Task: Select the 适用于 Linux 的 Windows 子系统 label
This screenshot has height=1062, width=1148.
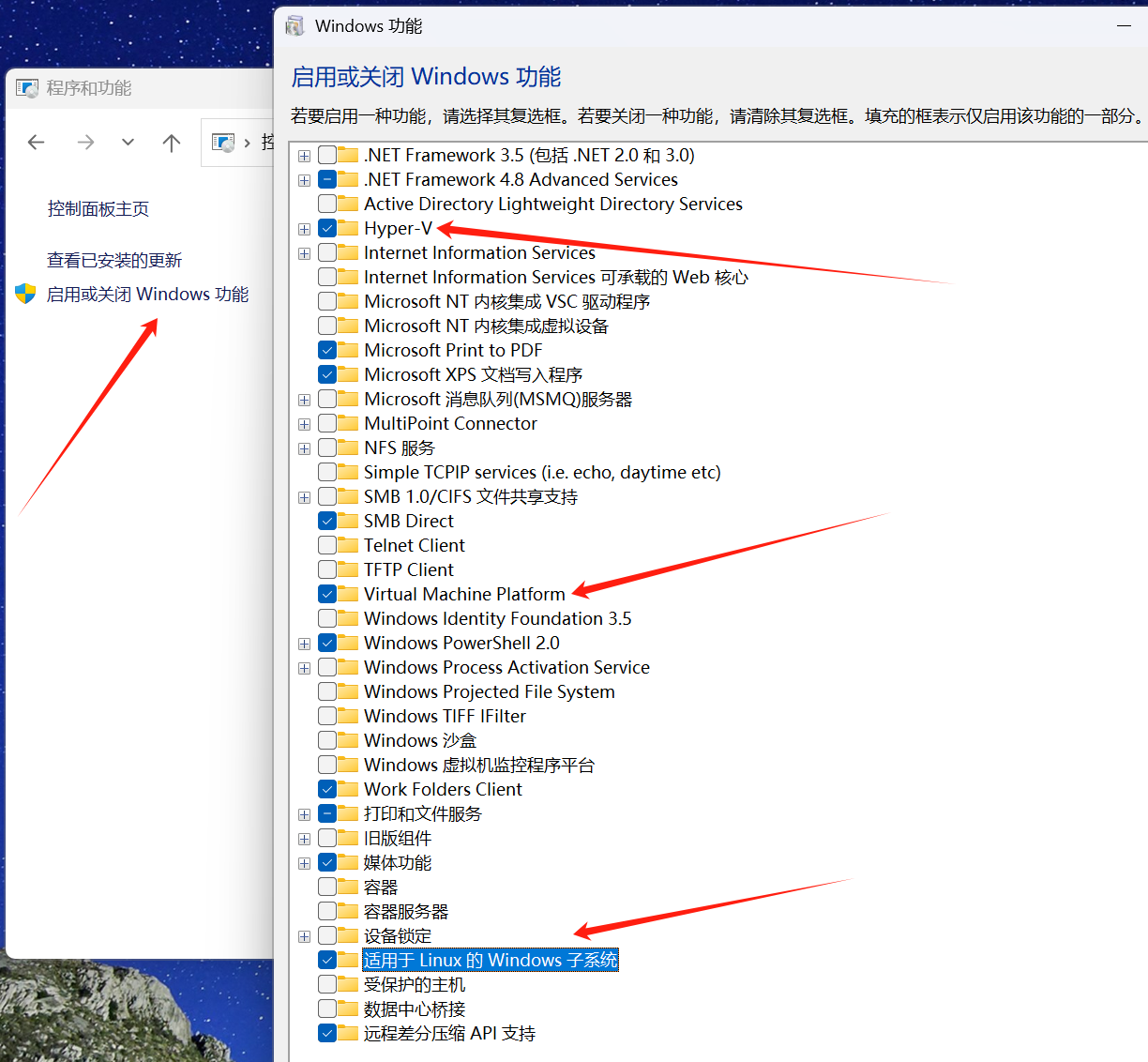Action: pos(491,960)
